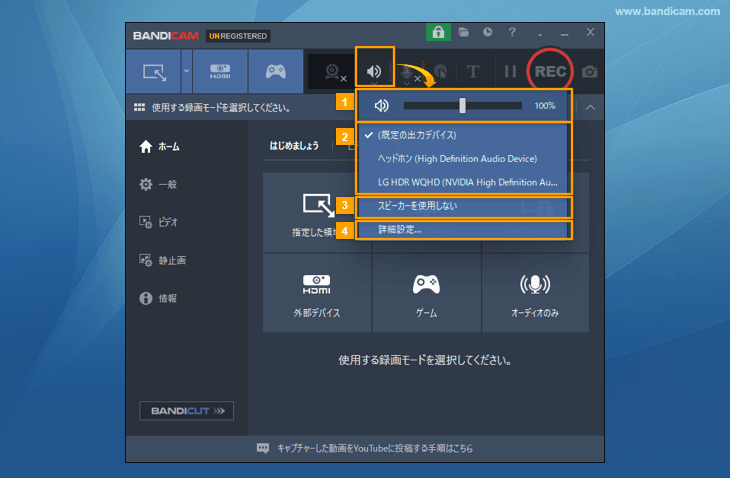Image resolution: width=730 pixels, height=478 pixels.
Task: Open the 静止画 sidebar tab
Action: tap(163, 260)
